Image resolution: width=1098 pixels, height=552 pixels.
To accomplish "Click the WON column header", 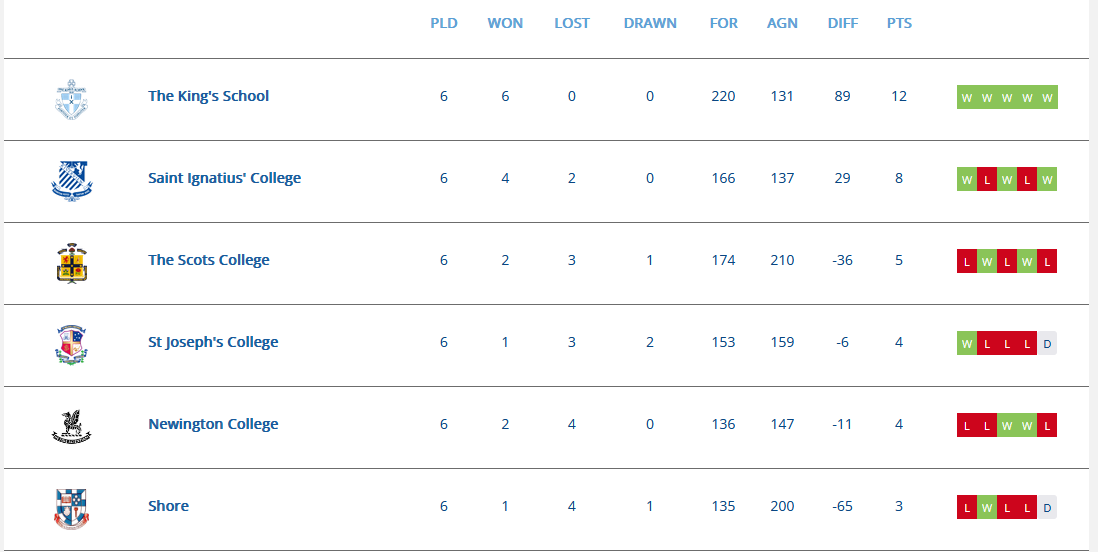I will (x=505, y=23).
